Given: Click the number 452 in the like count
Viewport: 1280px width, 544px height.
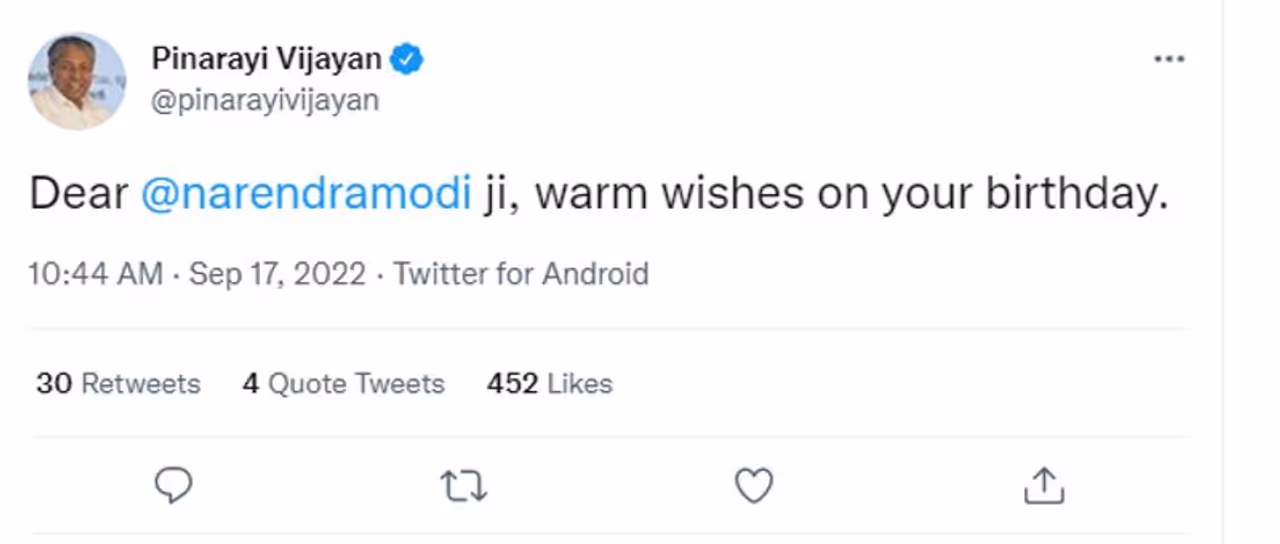Looking at the screenshot, I should 512,384.
